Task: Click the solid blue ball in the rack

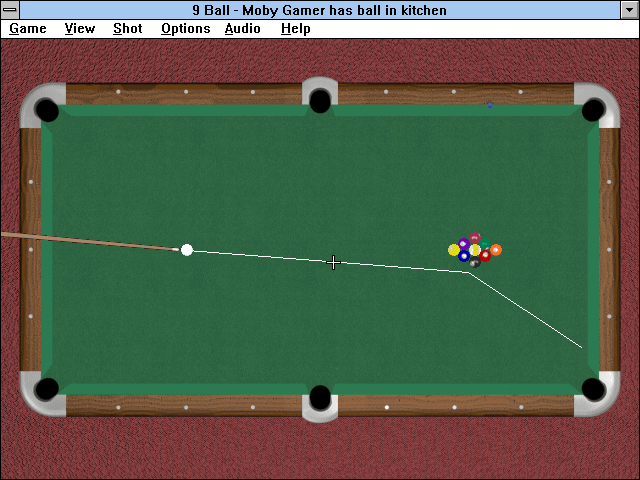Action: [x=464, y=256]
